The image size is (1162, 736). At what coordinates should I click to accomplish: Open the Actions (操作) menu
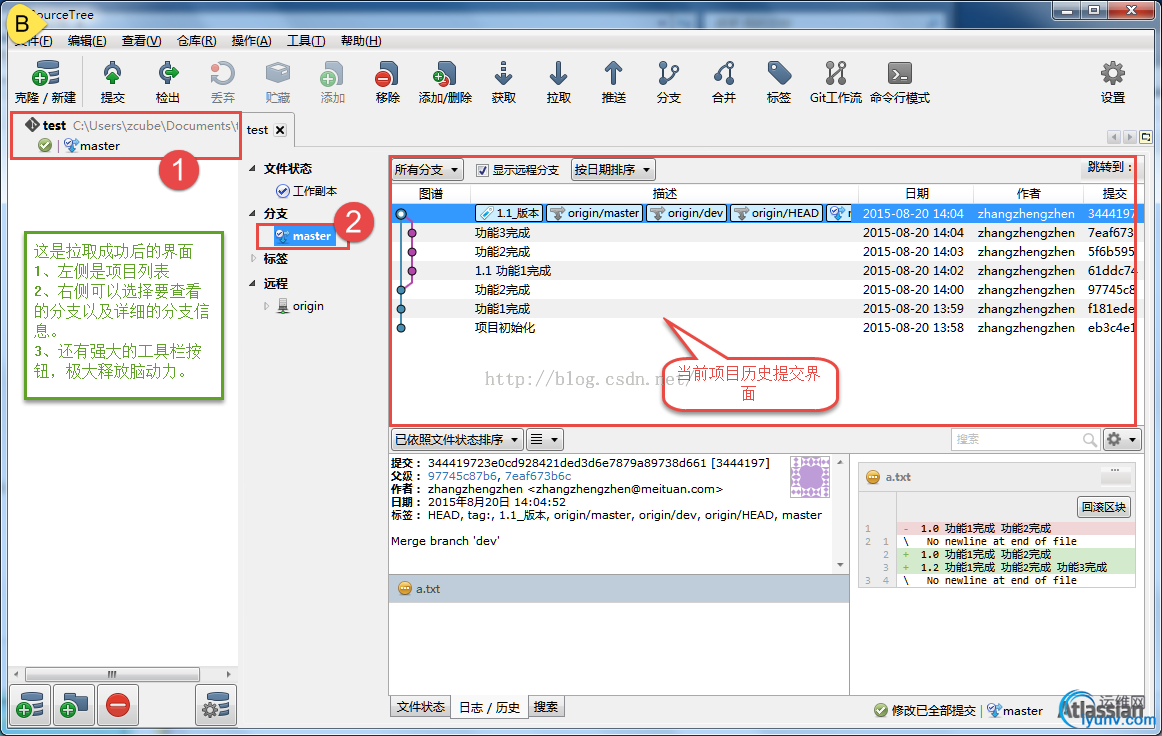tap(251, 41)
